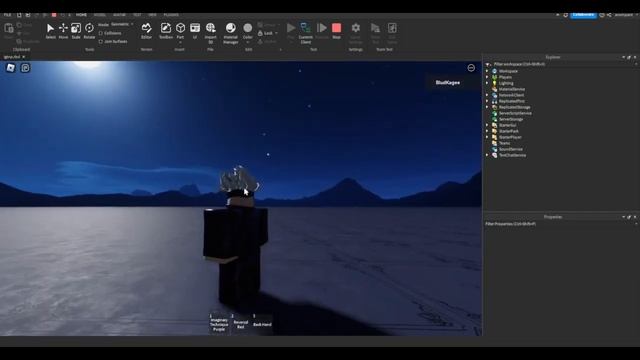
Task: Open the Roblox menu button in viewport
Action: tap(11, 68)
